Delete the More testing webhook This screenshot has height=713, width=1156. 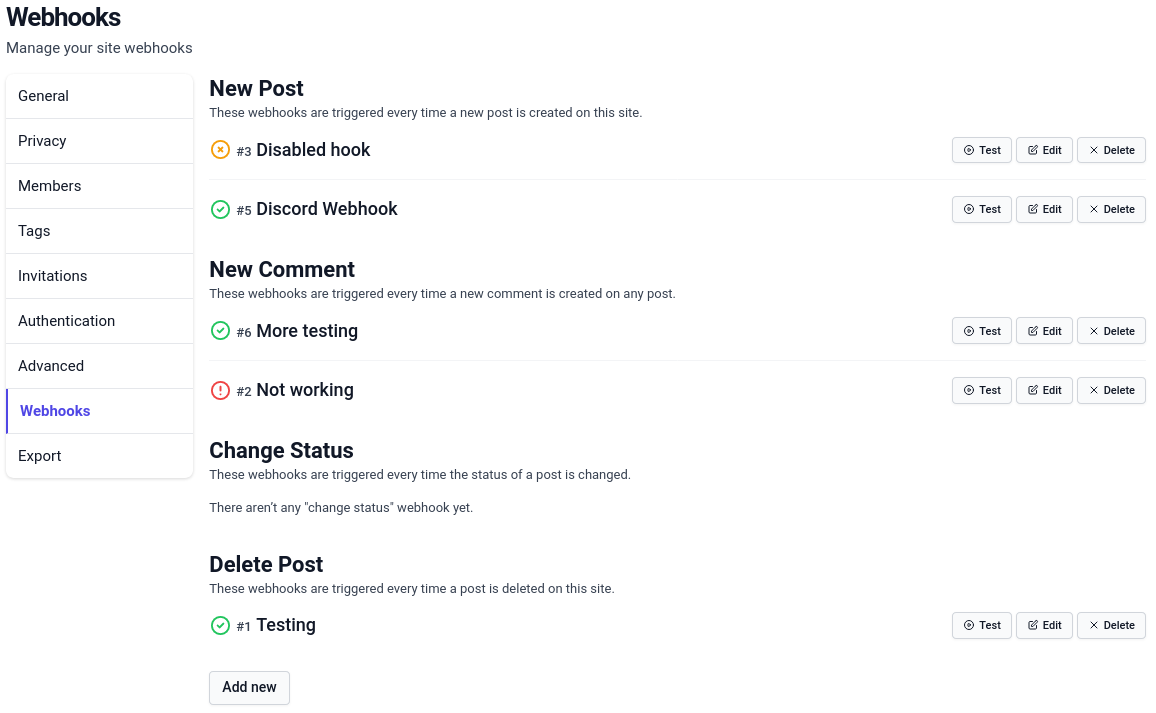point(1111,331)
